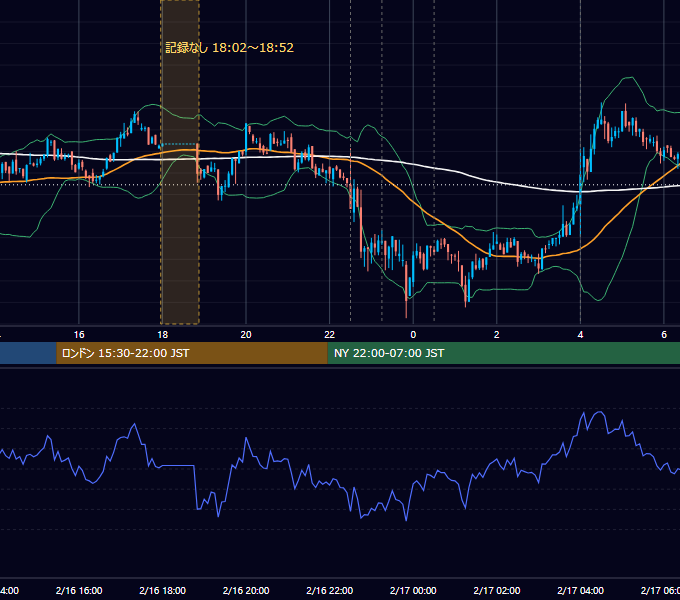Click the 18 hour tick on upper axis
The height and width of the screenshot is (600, 680).
click(x=162, y=335)
